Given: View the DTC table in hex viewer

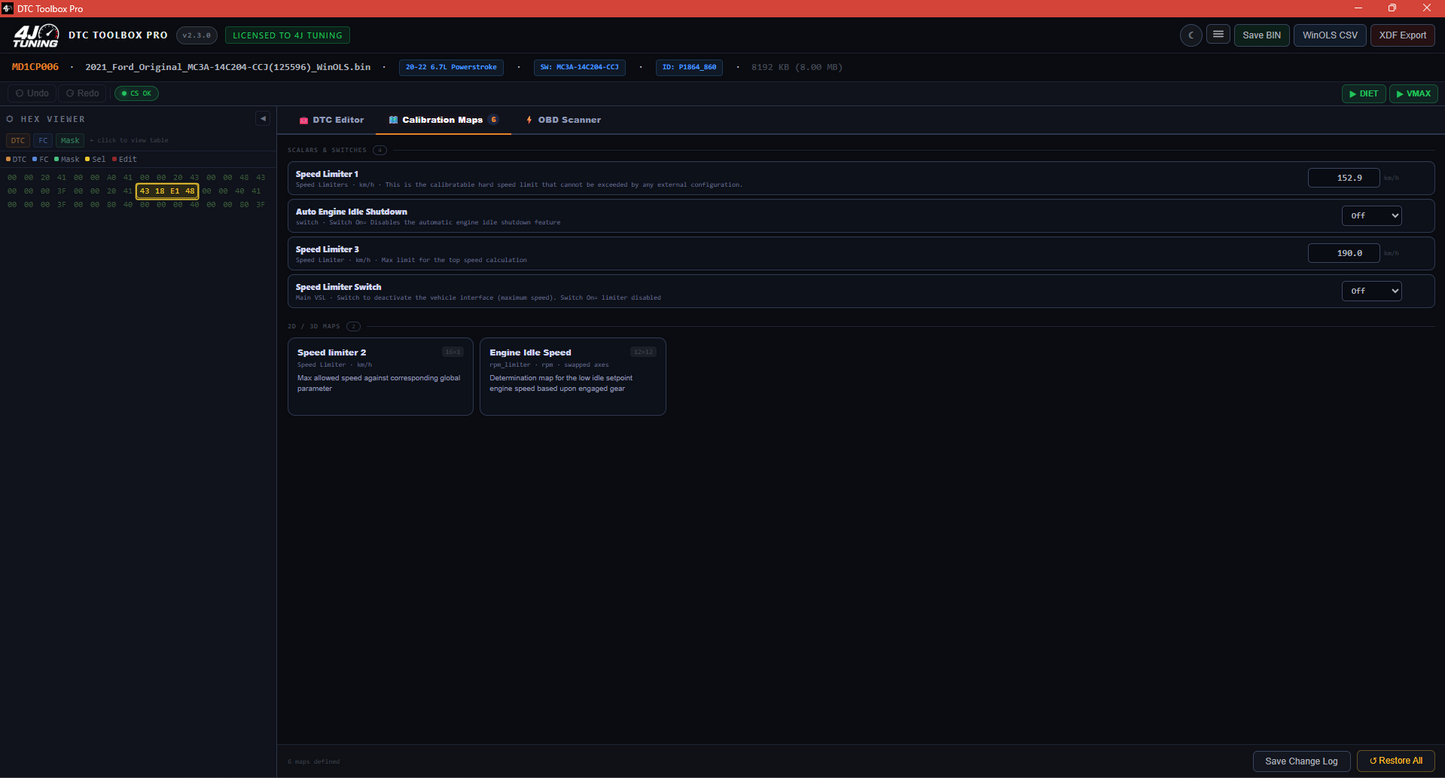Looking at the screenshot, I should point(18,141).
